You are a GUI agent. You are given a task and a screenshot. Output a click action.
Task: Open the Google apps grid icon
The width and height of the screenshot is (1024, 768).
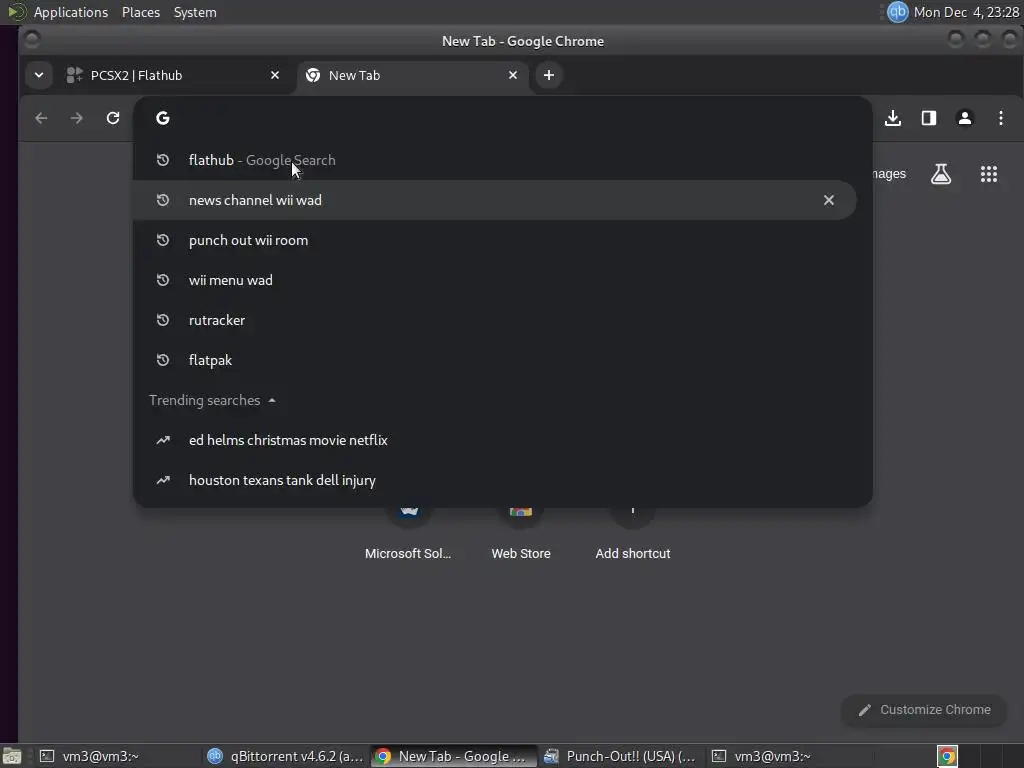click(x=989, y=174)
